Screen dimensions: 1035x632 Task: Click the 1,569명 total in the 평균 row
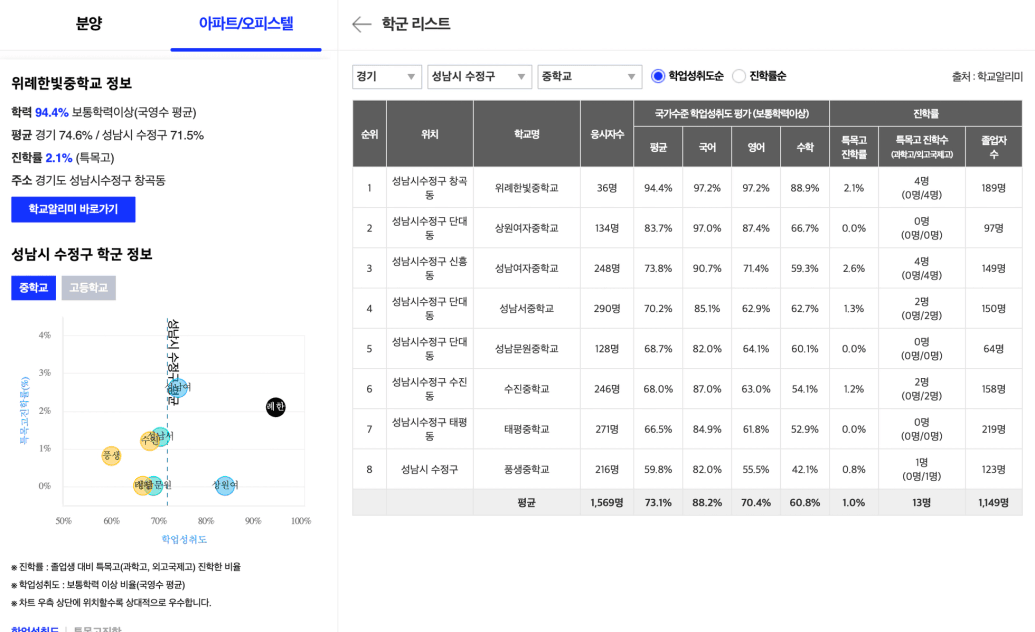[x=607, y=503]
